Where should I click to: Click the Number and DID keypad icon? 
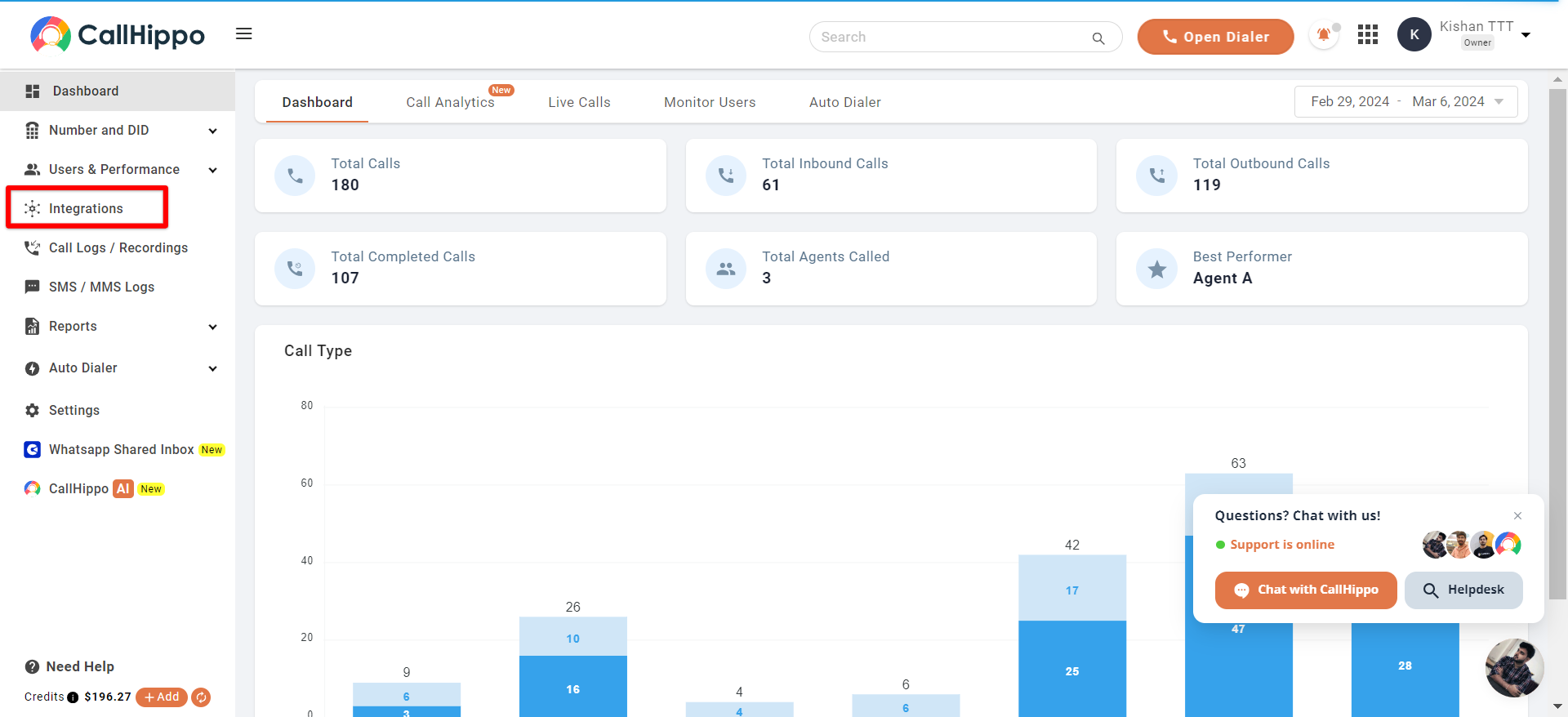pos(33,130)
